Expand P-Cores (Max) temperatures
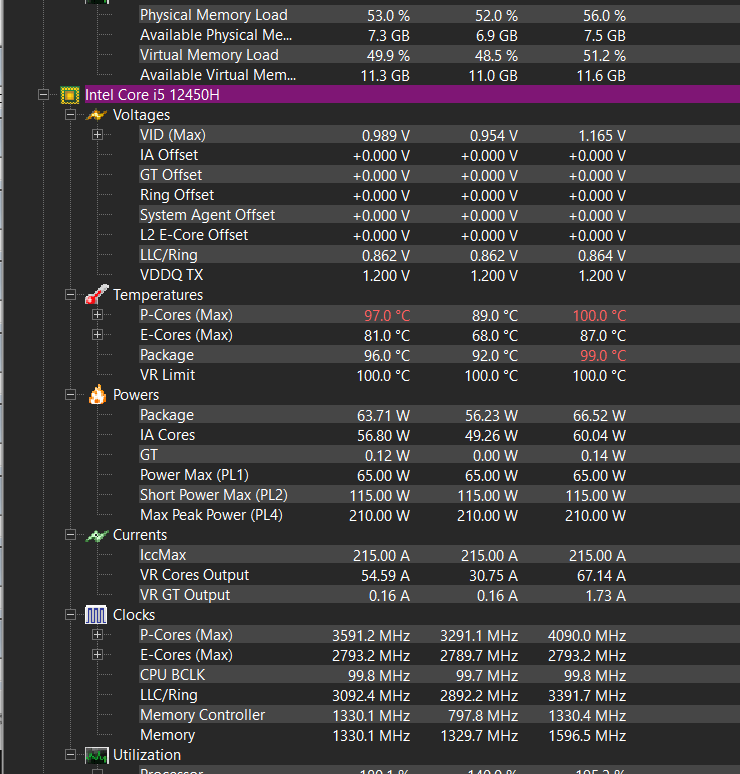Image resolution: width=740 pixels, height=774 pixels. (x=97, y=315)
